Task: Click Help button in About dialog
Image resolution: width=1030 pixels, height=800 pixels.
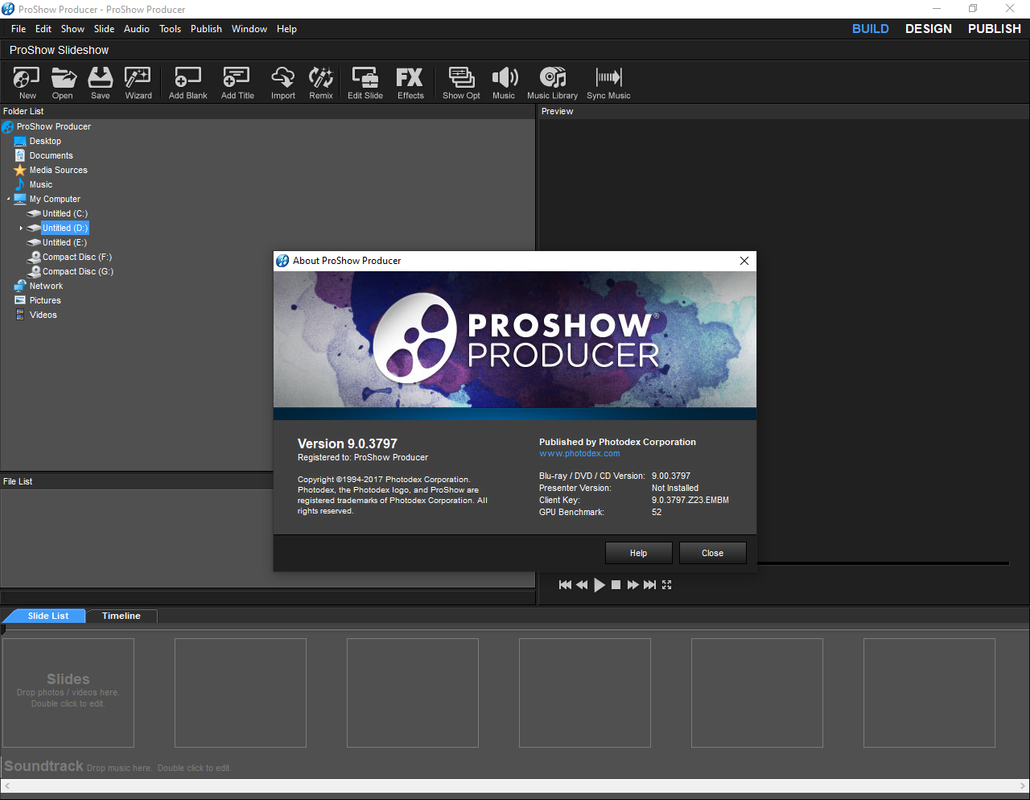Action: coord(638,553)
